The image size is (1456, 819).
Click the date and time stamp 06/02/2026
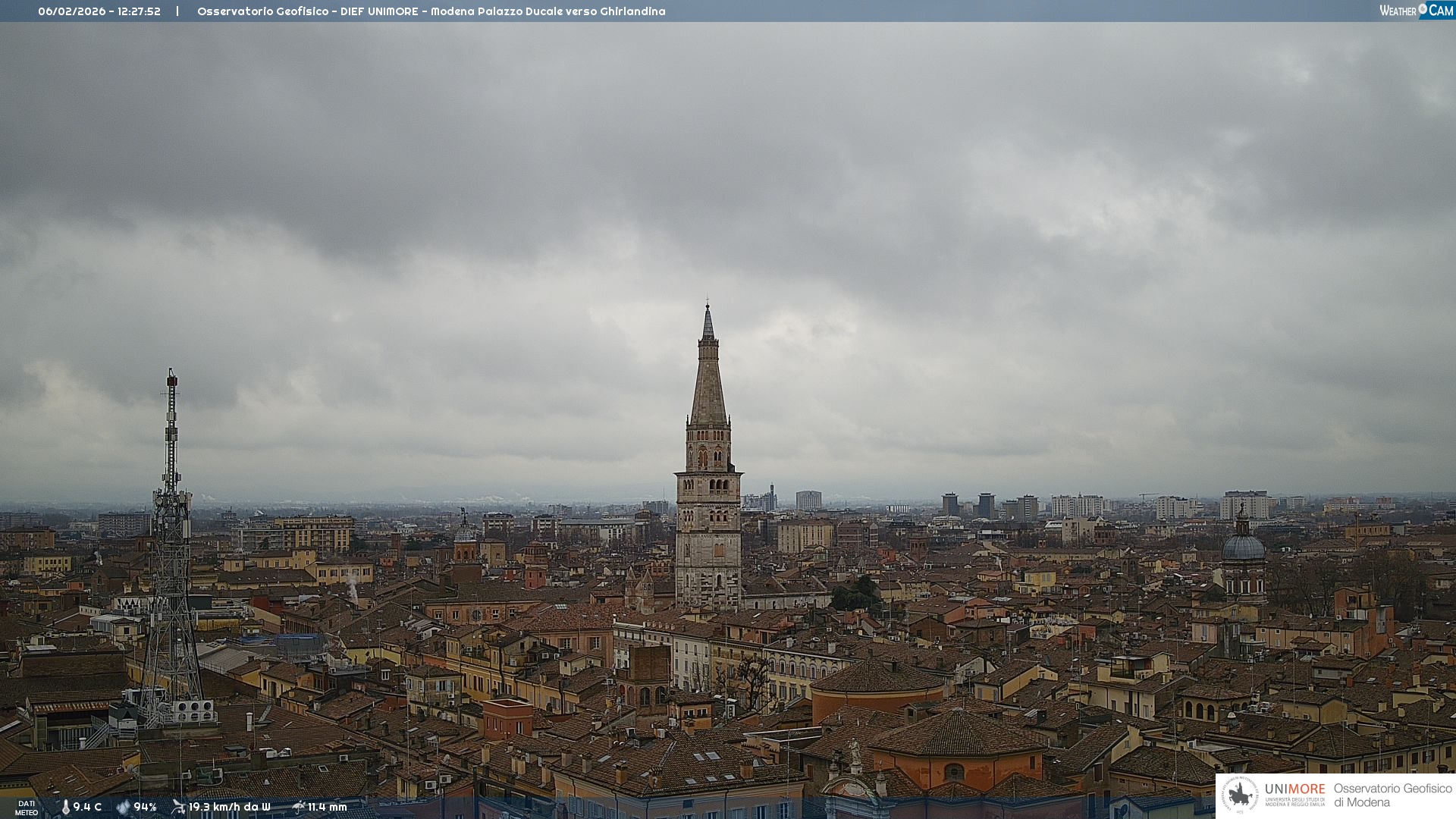[x=99, y=11]
